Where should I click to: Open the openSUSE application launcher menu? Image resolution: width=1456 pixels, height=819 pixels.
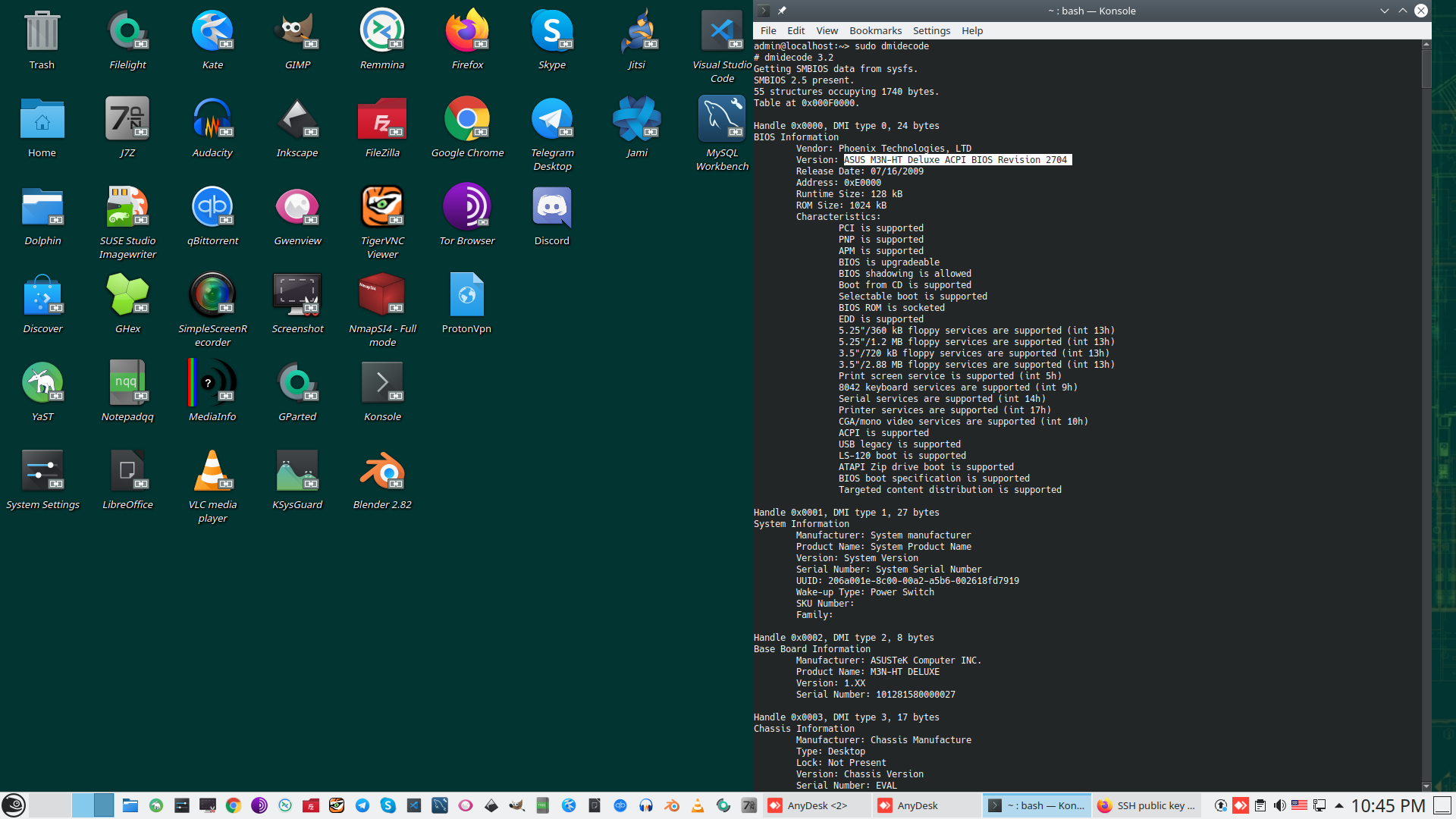click(x=14, y=805)
